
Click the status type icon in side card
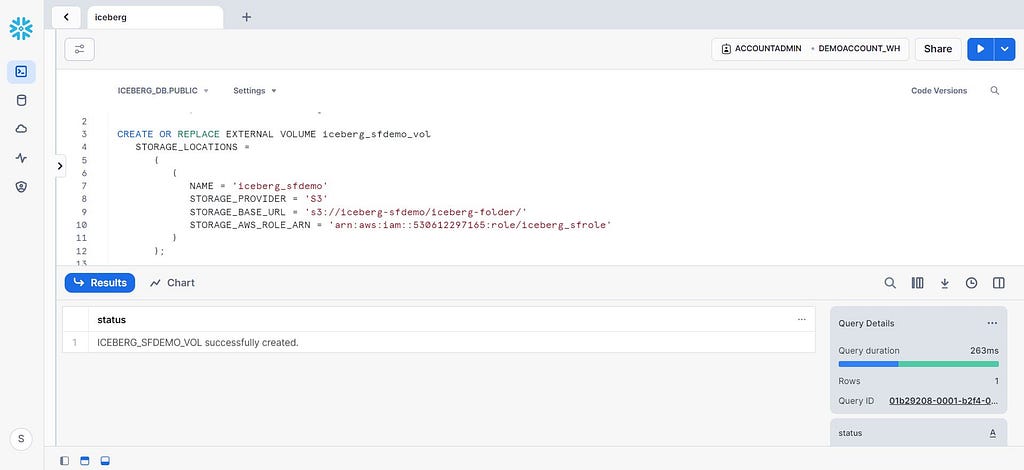[x=993, y=433]
